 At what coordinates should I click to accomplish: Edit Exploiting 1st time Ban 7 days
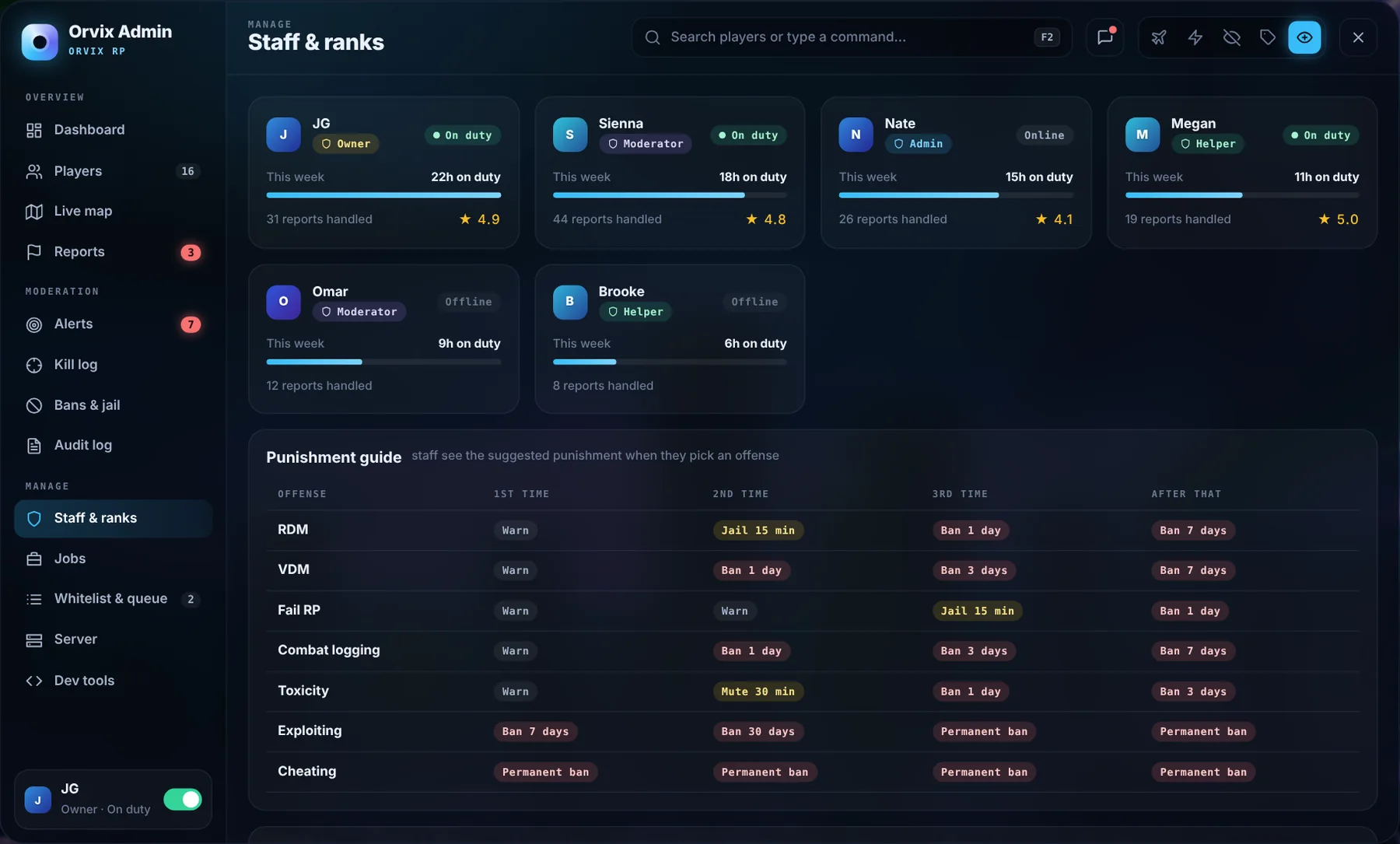536,732
